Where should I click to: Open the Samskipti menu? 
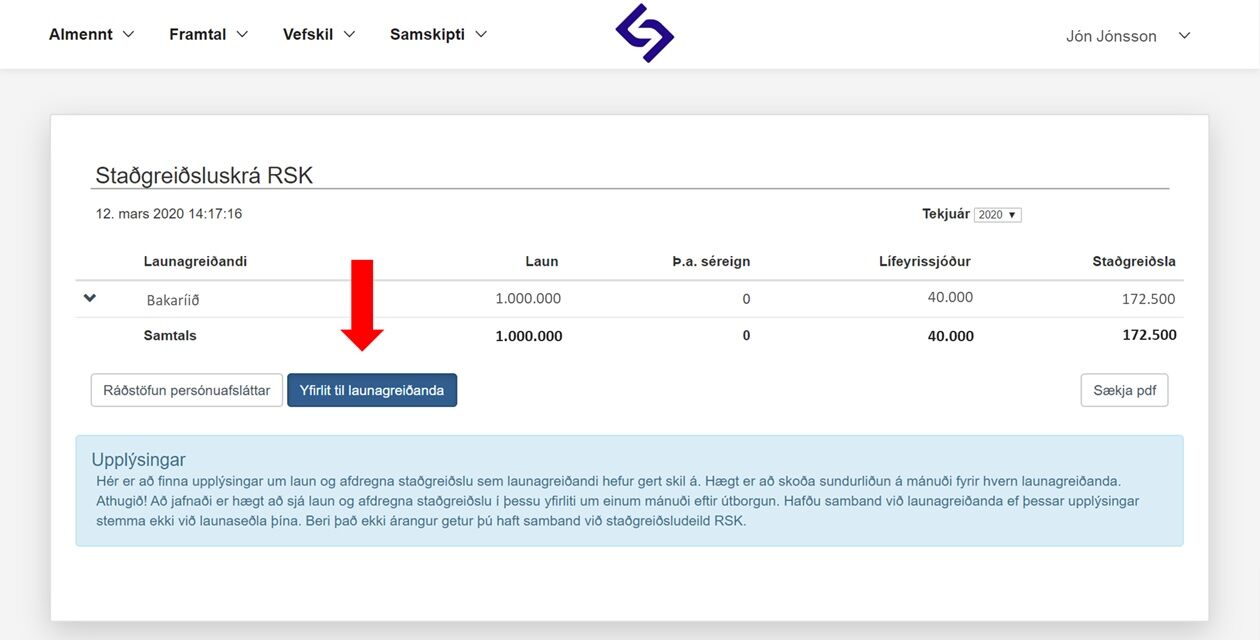[x=438, y=34]
